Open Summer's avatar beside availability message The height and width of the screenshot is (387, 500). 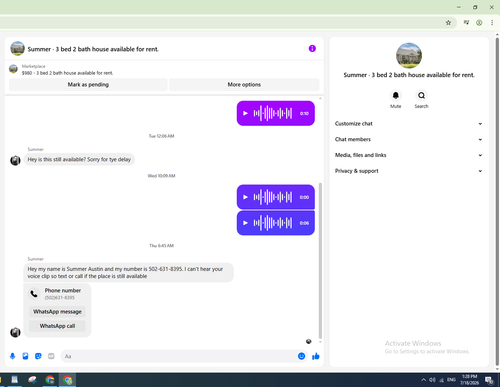coord(15,160)
